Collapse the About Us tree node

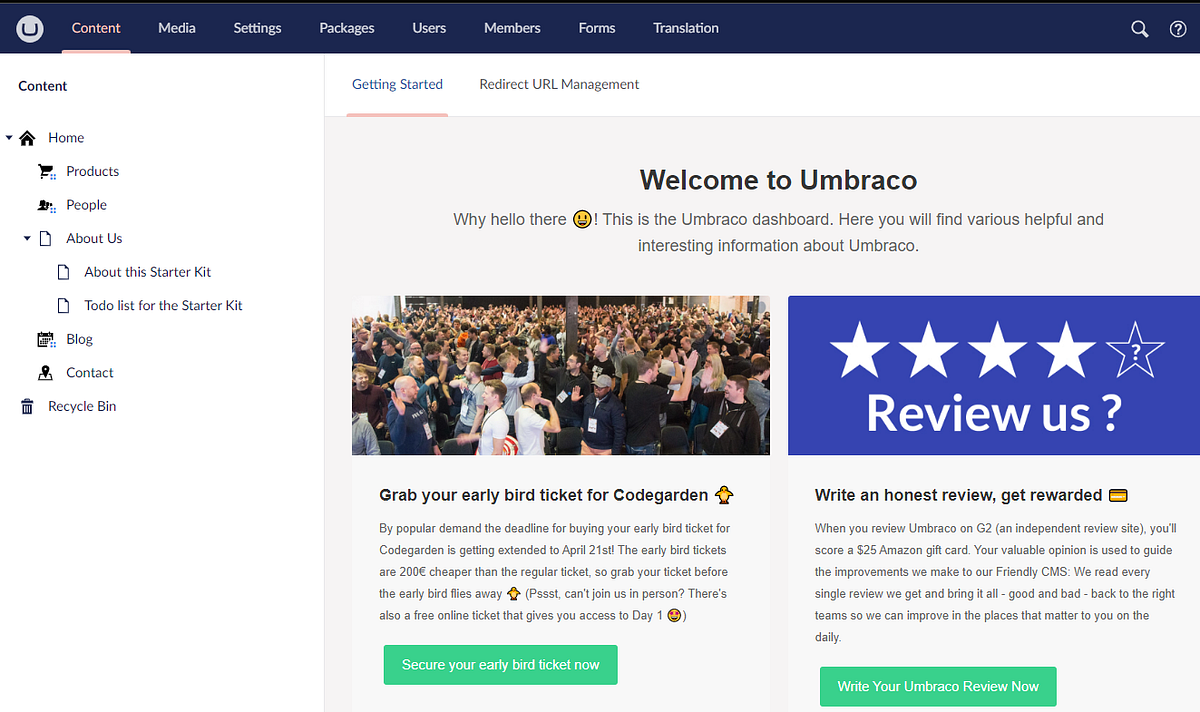(27, 239)
